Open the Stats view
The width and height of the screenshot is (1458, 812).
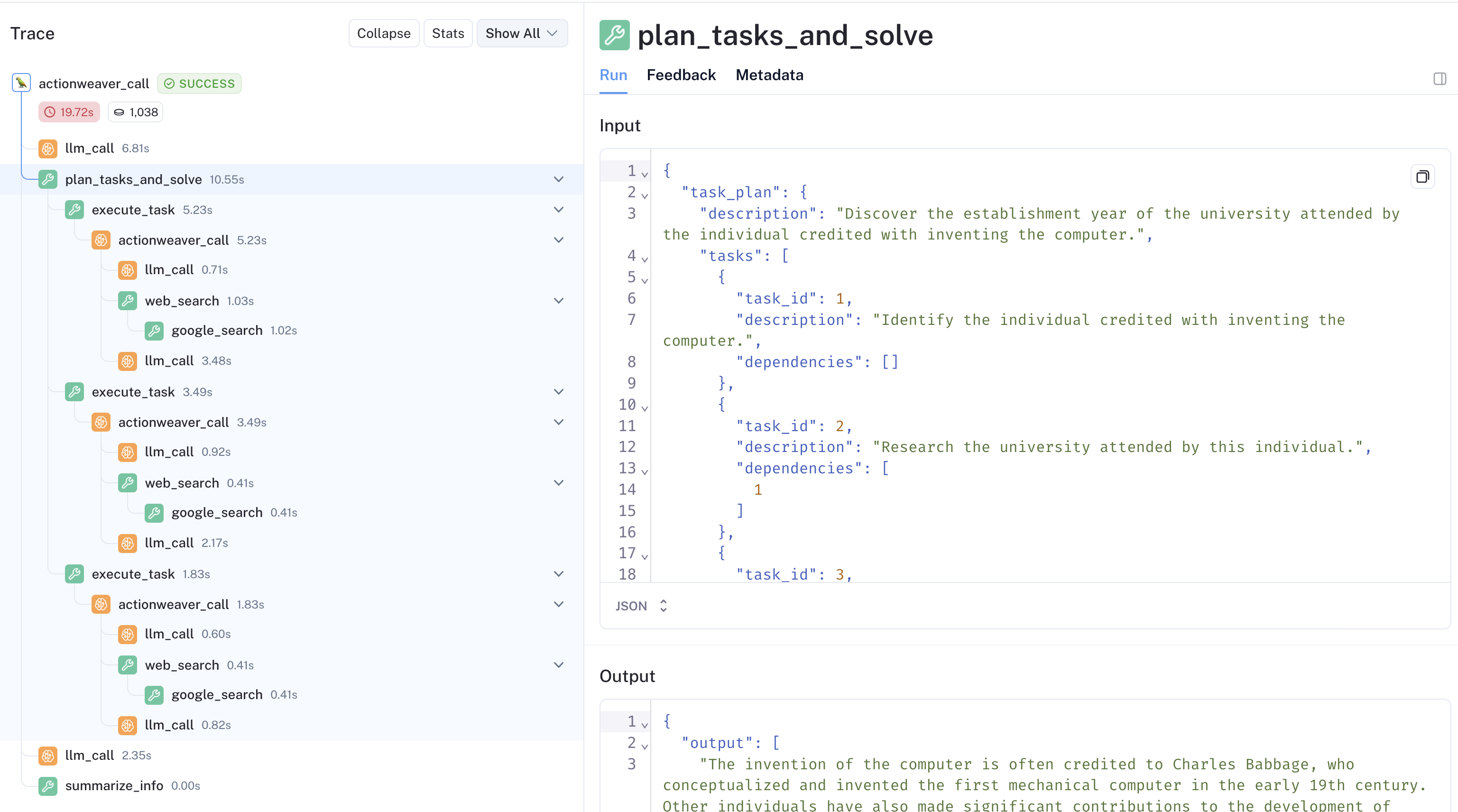[x=448, y=33]
